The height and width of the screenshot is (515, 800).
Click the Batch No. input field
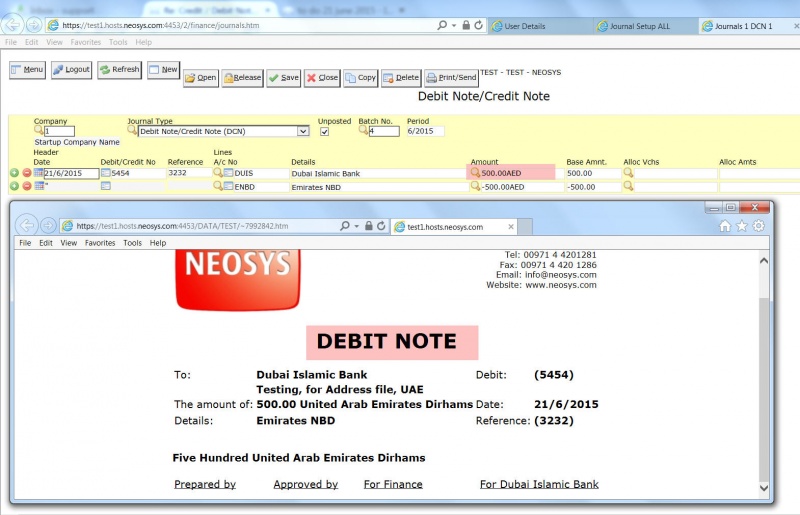(384, 131)
